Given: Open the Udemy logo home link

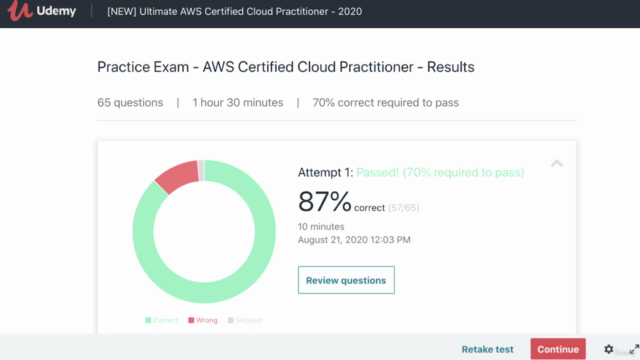Looking at the screenshot, I should [x=42, y=11].
